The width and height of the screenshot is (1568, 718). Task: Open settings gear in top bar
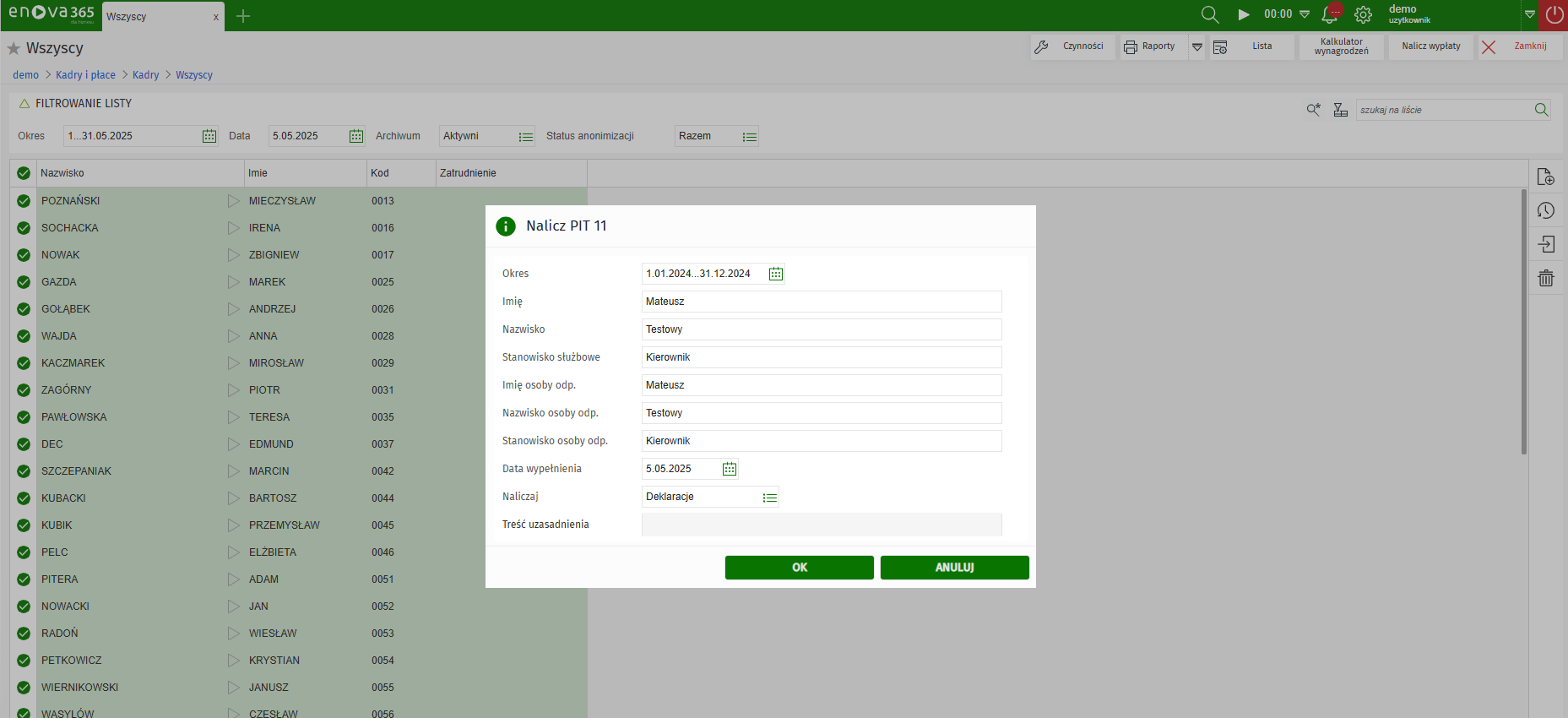(1363, 14)
